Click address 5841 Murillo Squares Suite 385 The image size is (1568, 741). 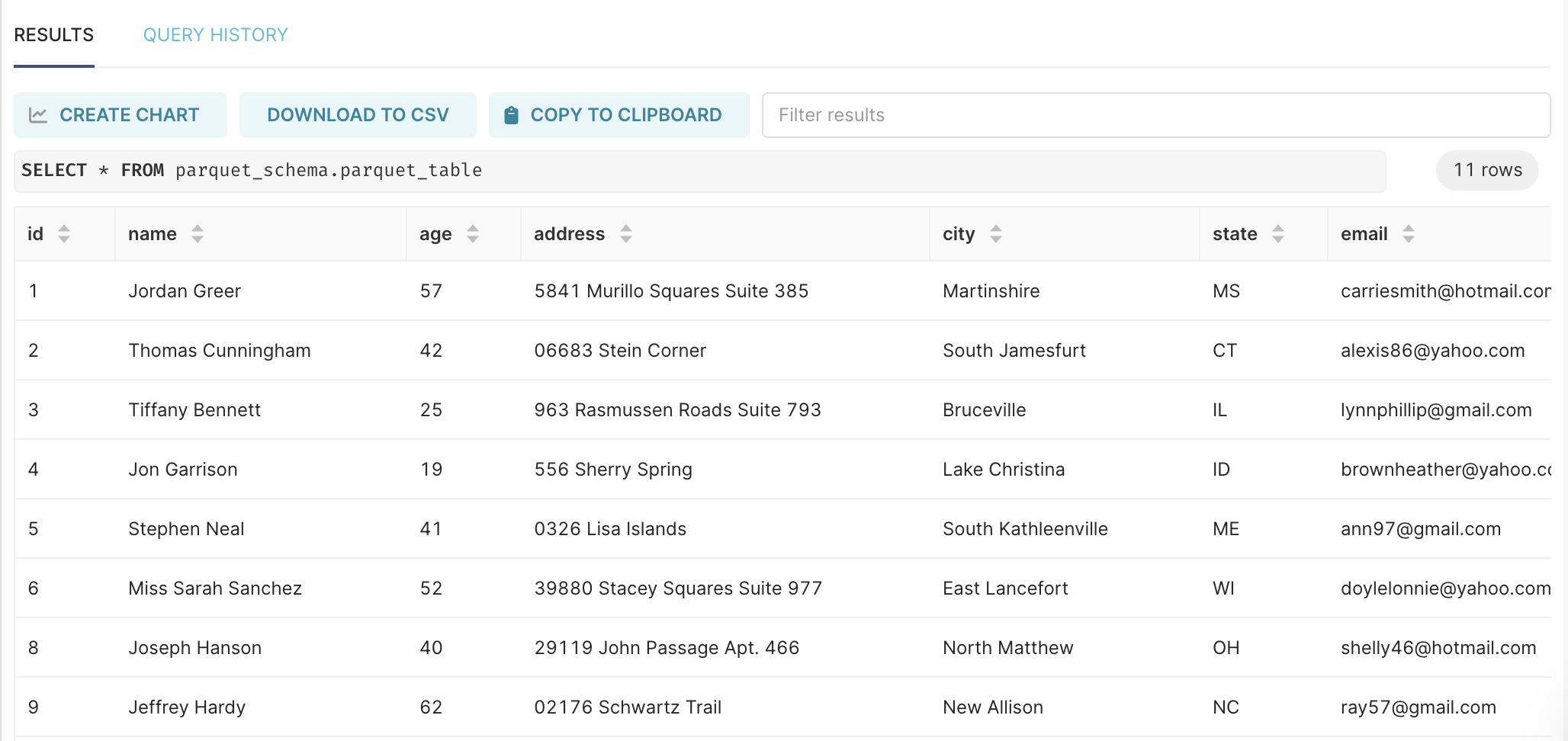671,291
